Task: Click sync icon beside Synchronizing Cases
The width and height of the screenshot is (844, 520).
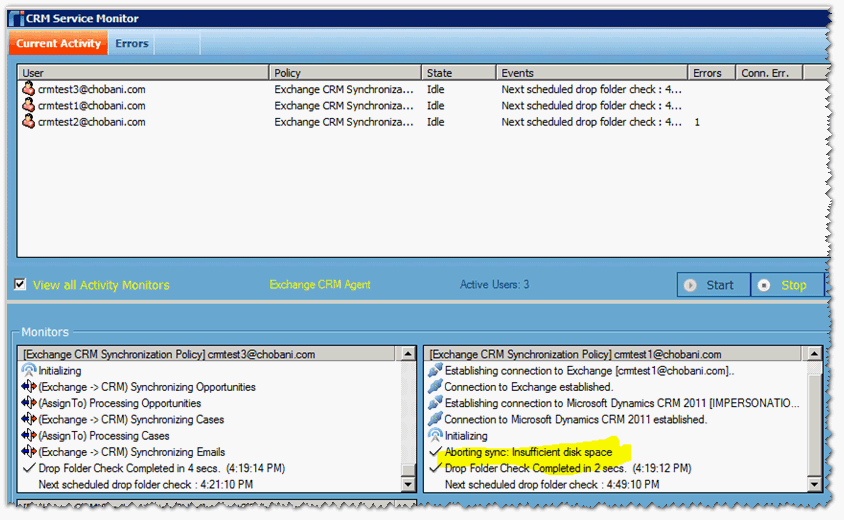Action: 29,419
